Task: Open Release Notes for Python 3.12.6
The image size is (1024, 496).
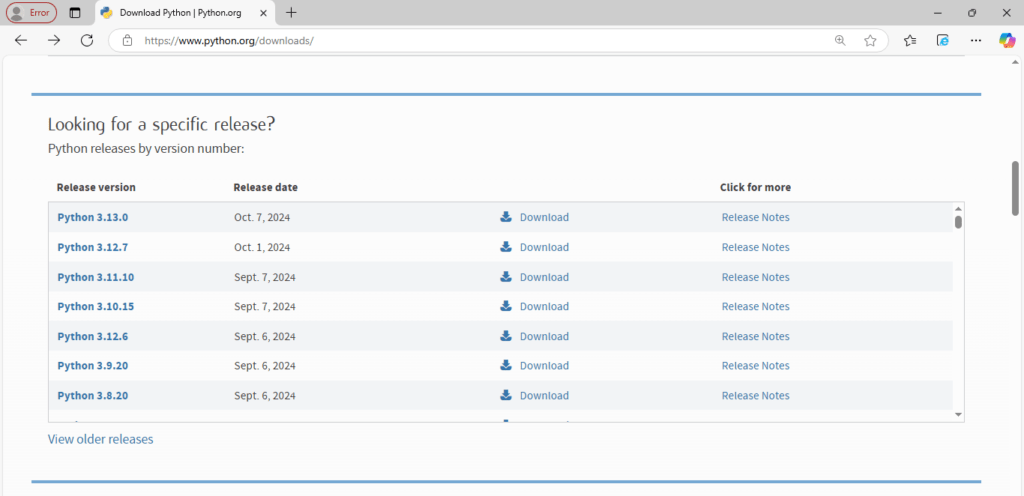Action: (x=756, y=336)
